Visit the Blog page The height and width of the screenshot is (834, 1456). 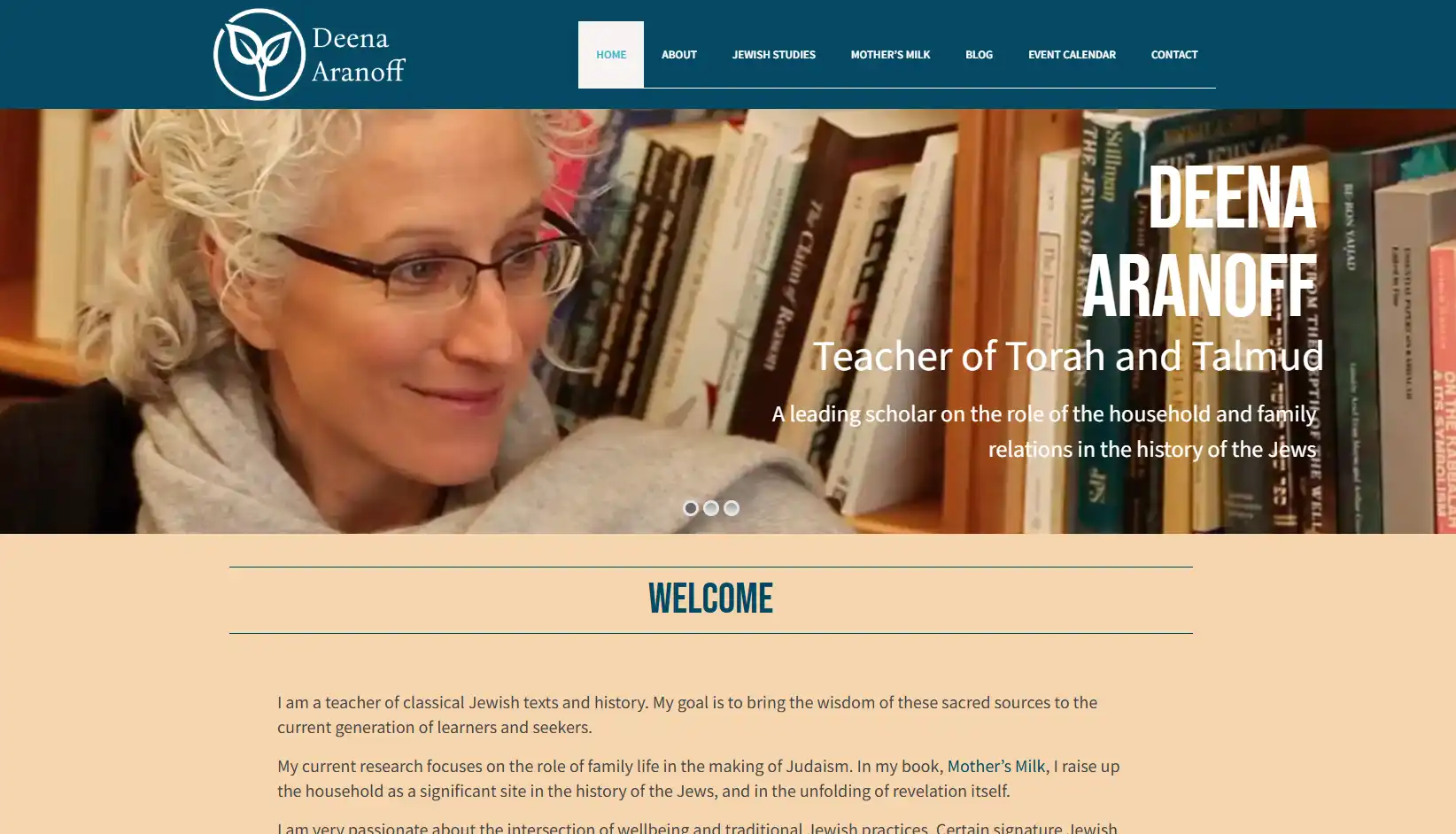tap(979, 55)
